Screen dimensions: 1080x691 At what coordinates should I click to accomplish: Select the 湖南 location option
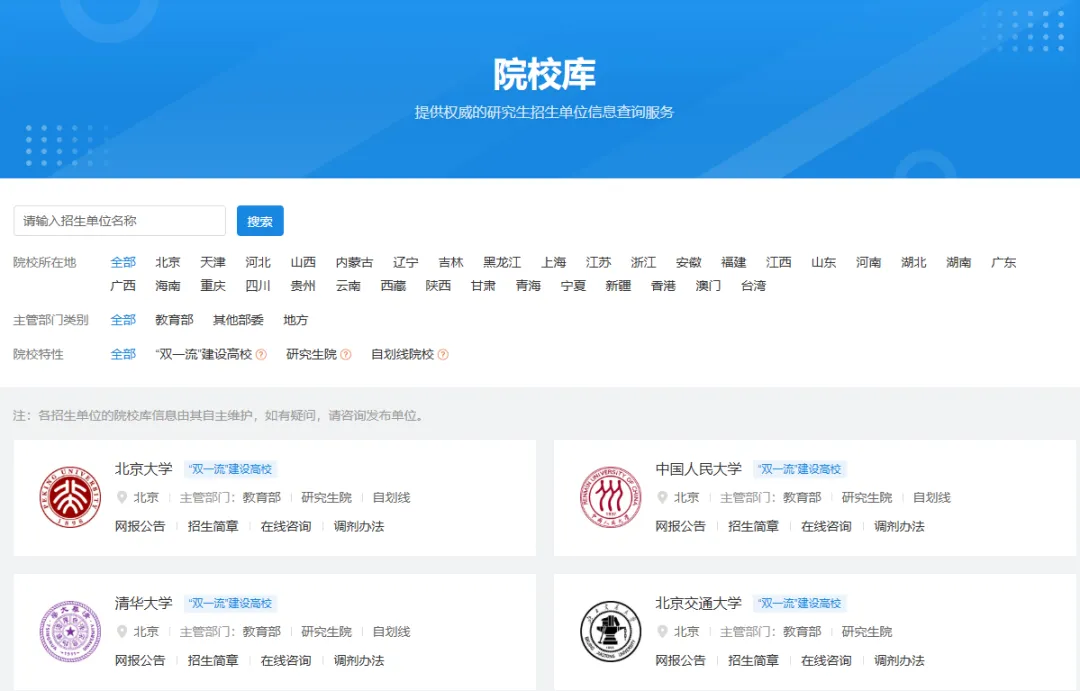(x=959, y=262)
